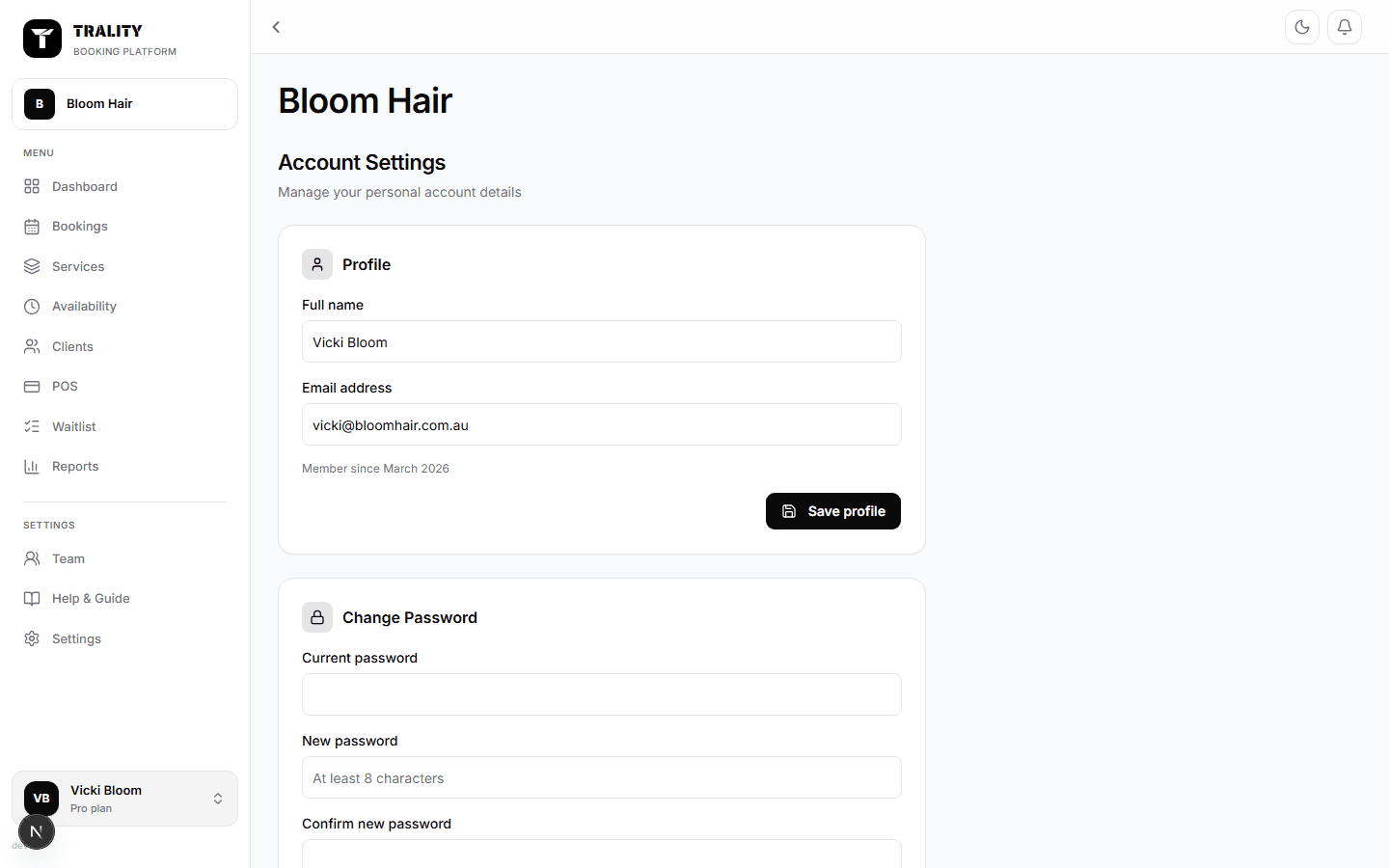Click the Clients people icon
This screenshot has height=868, width=1389.
tap(32, 346)
